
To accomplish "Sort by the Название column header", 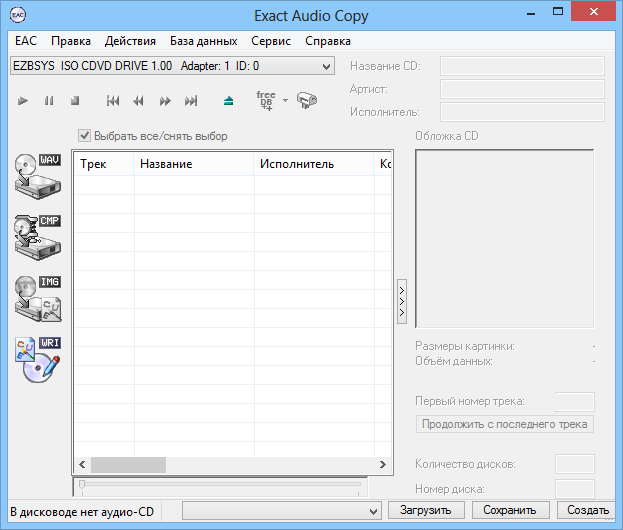I will pyautogui.click(x=194, y=164).
